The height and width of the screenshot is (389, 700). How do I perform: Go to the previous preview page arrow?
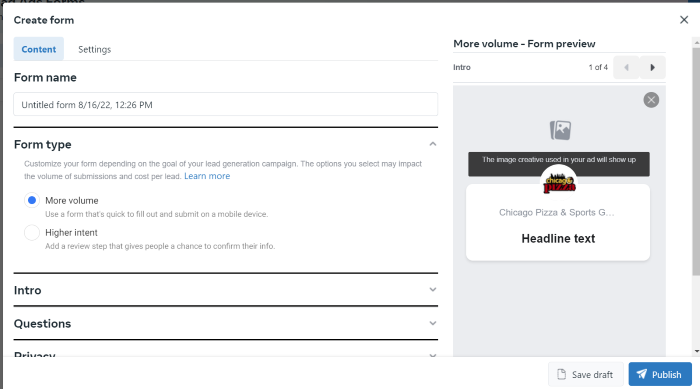tap(626, 67)
